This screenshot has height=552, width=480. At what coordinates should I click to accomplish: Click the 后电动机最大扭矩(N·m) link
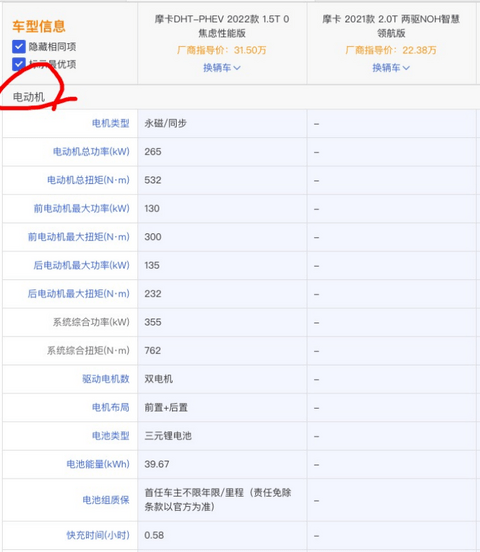79,294
